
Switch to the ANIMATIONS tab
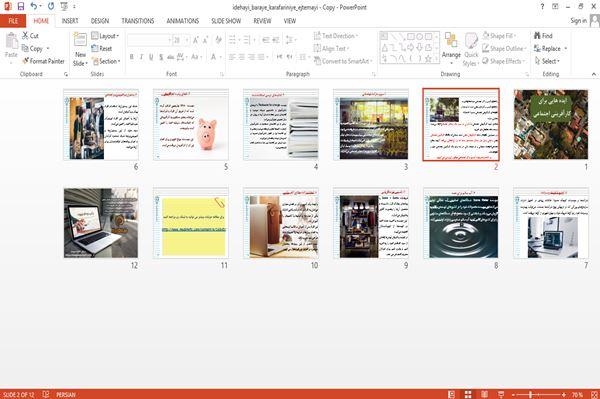[183, 21]
